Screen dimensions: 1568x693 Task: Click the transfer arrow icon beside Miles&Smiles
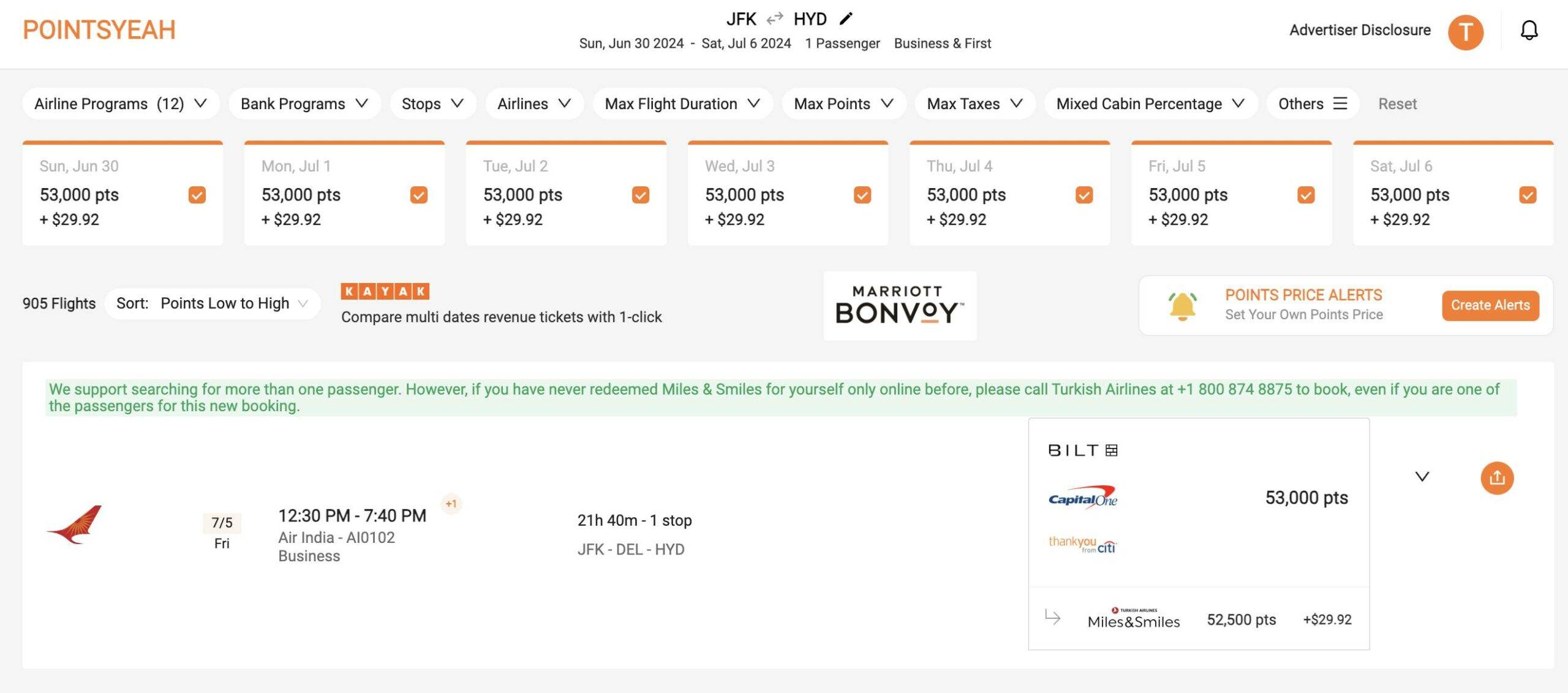tap(1052, 616)
